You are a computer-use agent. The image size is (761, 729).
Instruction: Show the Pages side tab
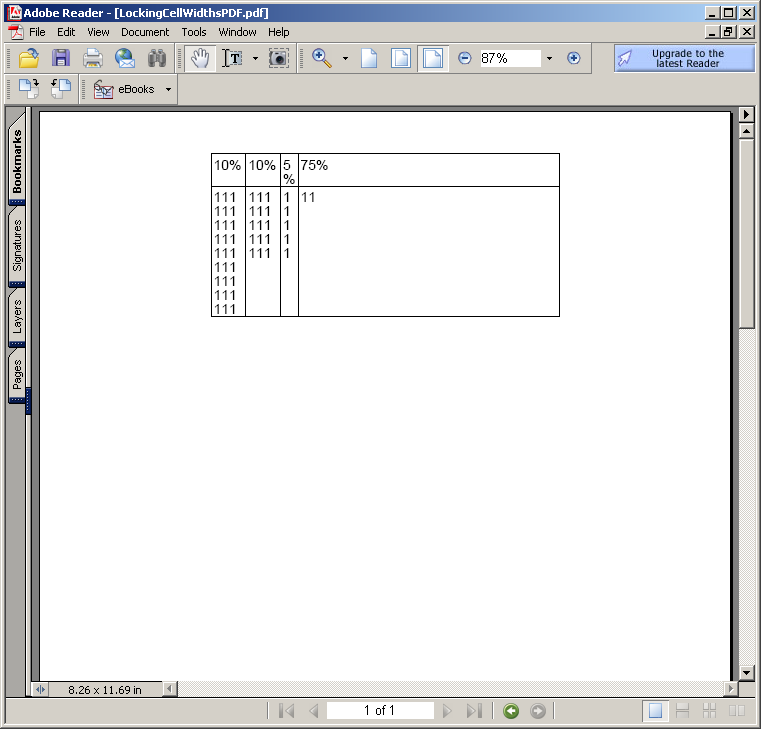click(x=17, y=374)
